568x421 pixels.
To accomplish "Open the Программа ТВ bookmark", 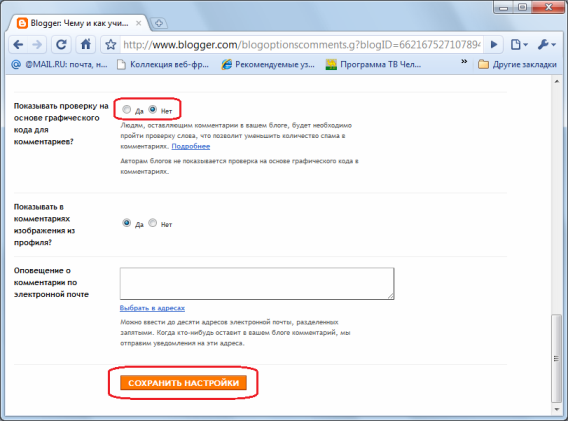I will pos(373,64).
